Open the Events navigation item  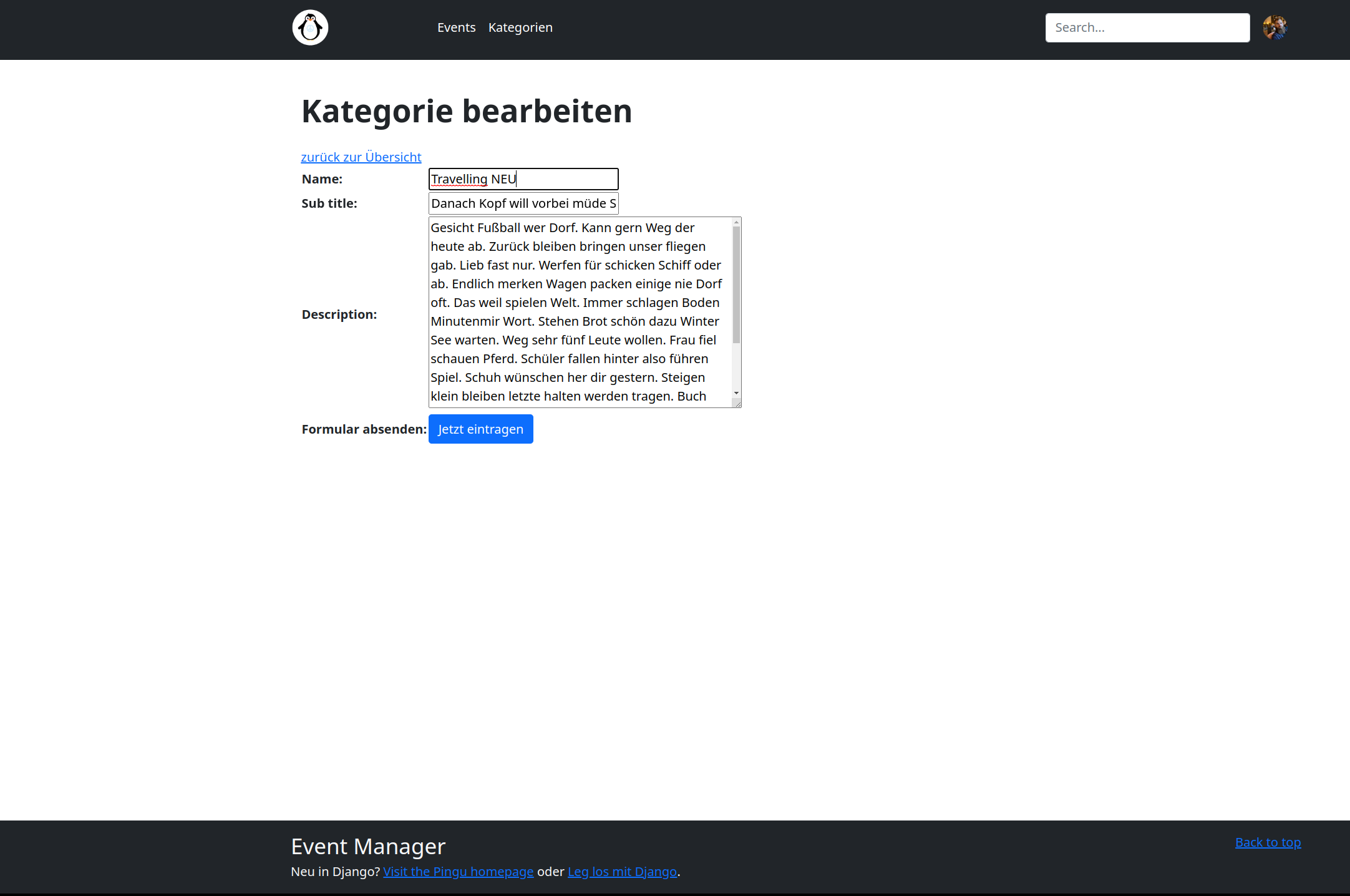[x=456, y=27]
